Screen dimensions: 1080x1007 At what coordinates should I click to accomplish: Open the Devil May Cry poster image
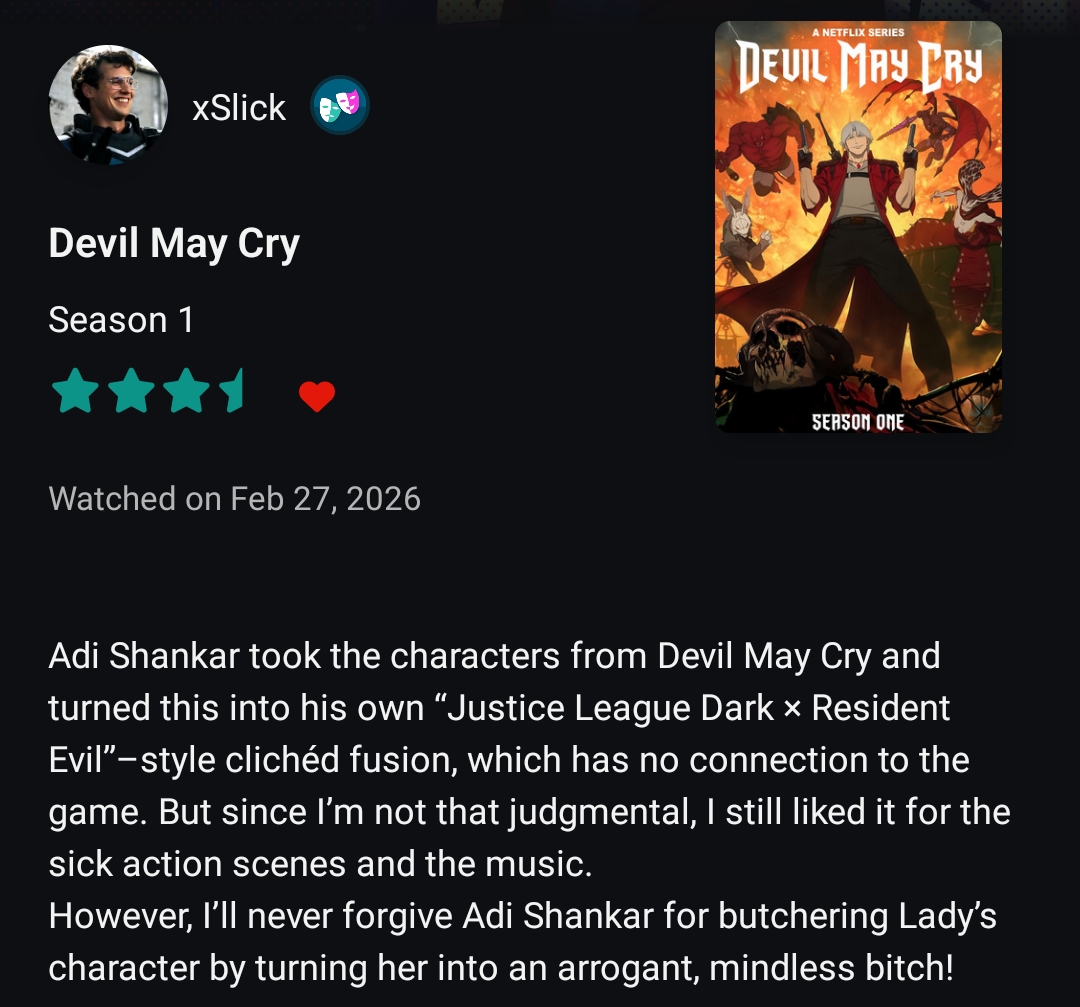pyautogui.click(x=858, y=227)
